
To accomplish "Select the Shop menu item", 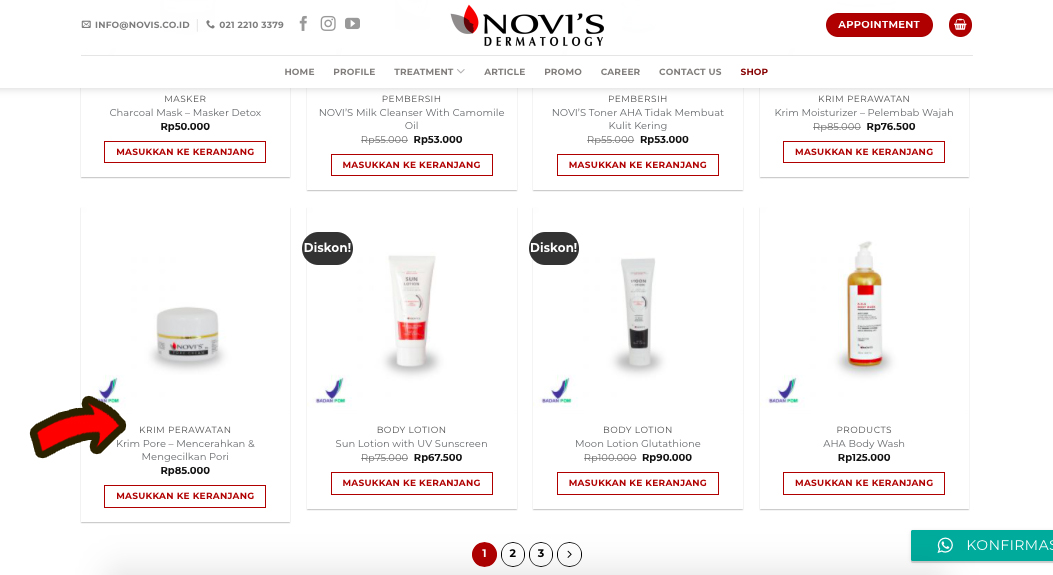I will click(x=753, y=72).
